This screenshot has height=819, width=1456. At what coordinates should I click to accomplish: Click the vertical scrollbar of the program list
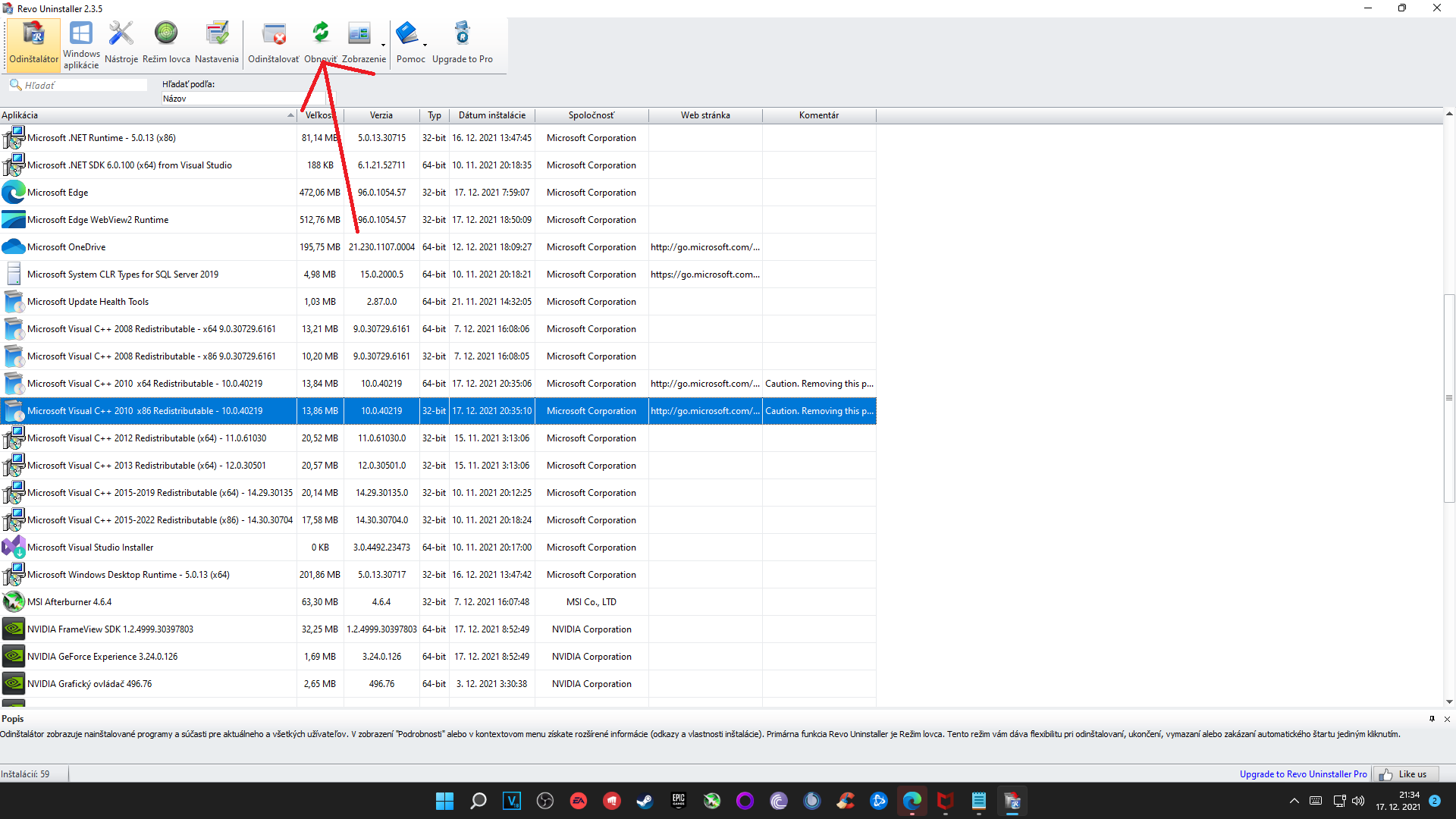(x=1449, y=398)
